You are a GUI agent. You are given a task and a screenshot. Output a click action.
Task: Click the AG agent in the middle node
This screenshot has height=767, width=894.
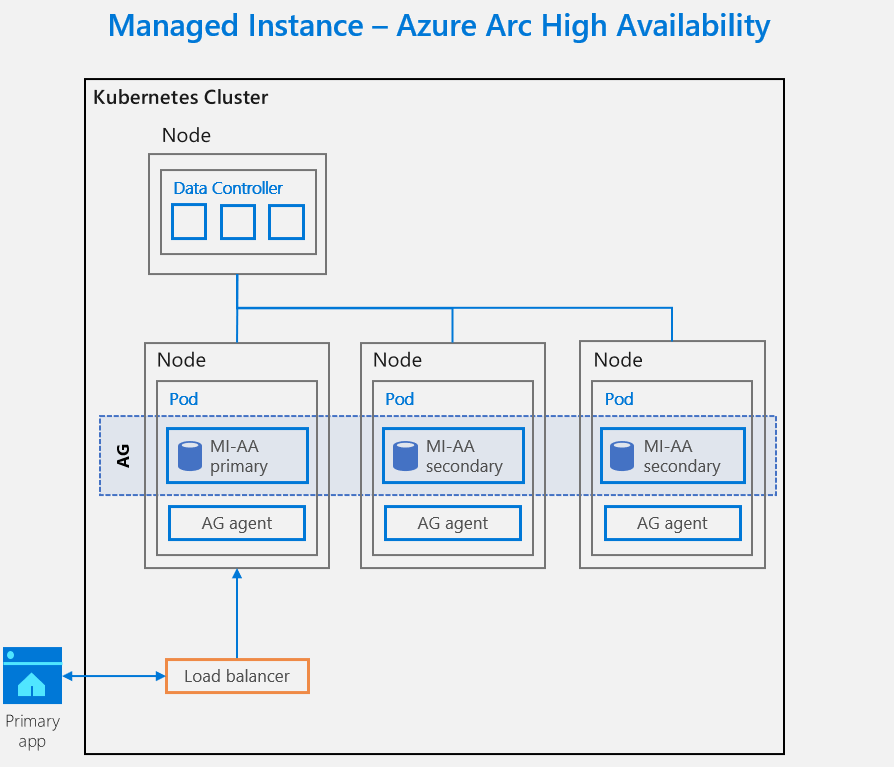point(452,523)
